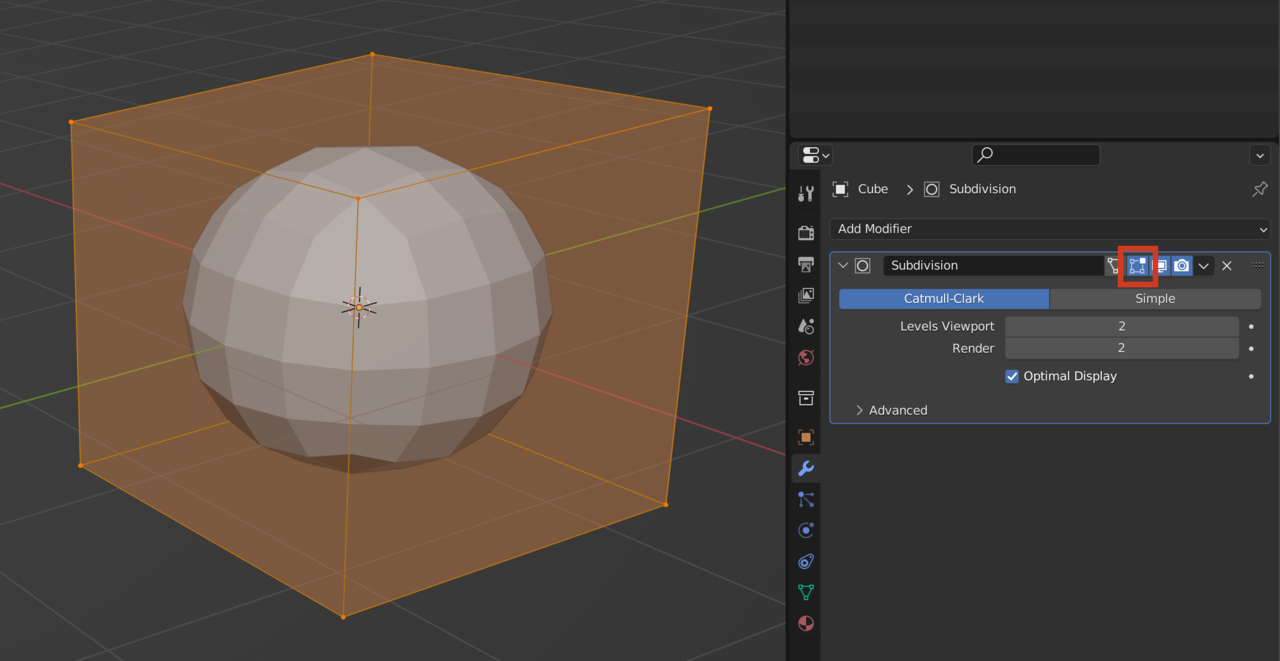Uncheck the Optimal Display checkbox
This screenshot has width=1280, height=661.
pyautogui.click(x=1011, y=376)
